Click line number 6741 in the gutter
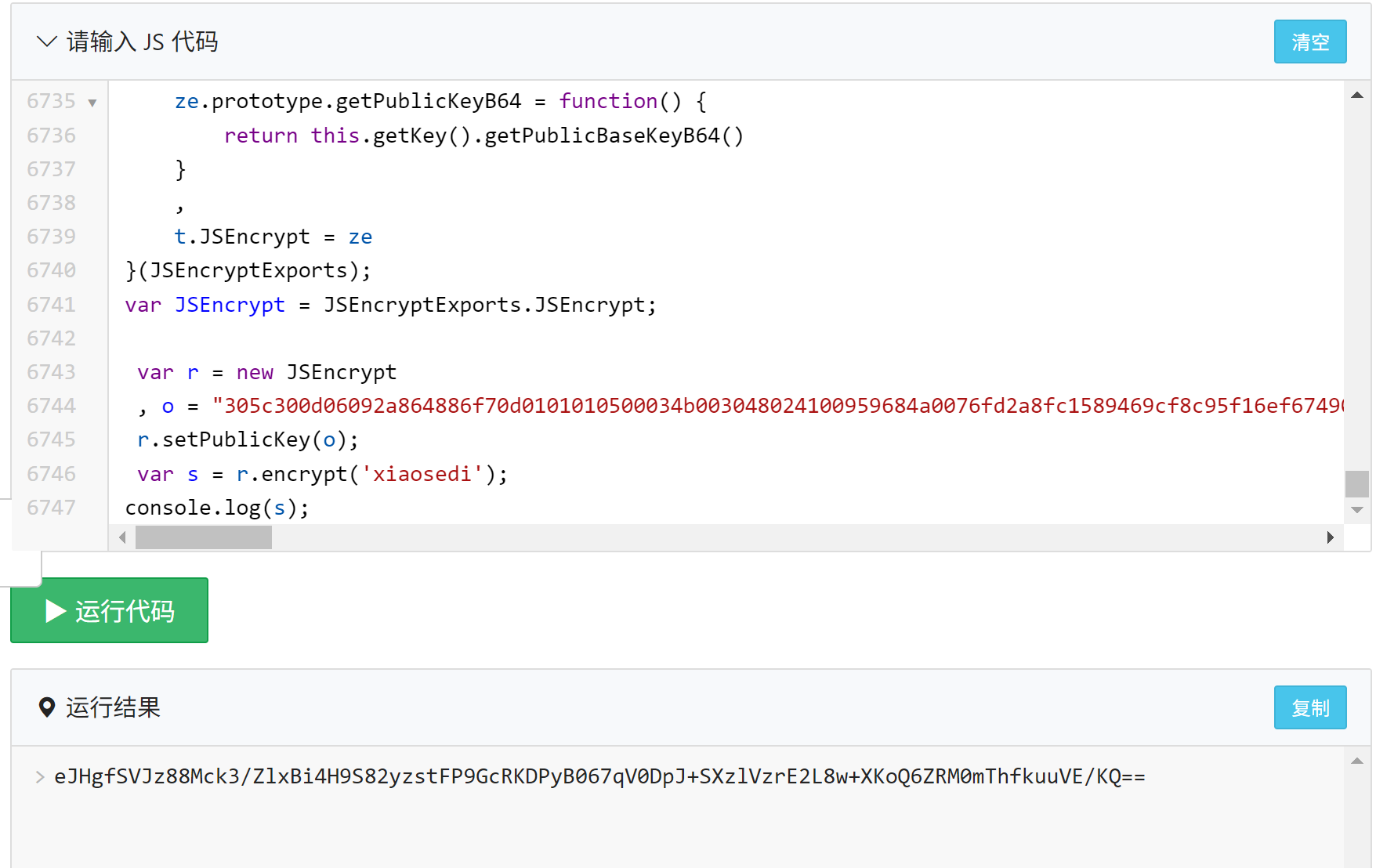Viewport: 1376px width, 868px height. point(52,305)
